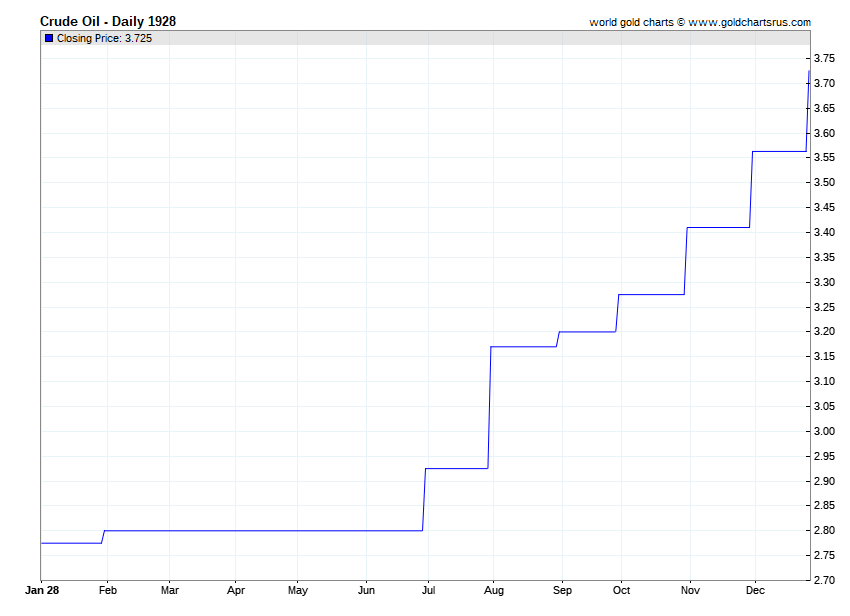The width and height of the screenshot is (850, 616).
Task: Click the 'Jul' label on the time axis
Action: coord(429,591)
